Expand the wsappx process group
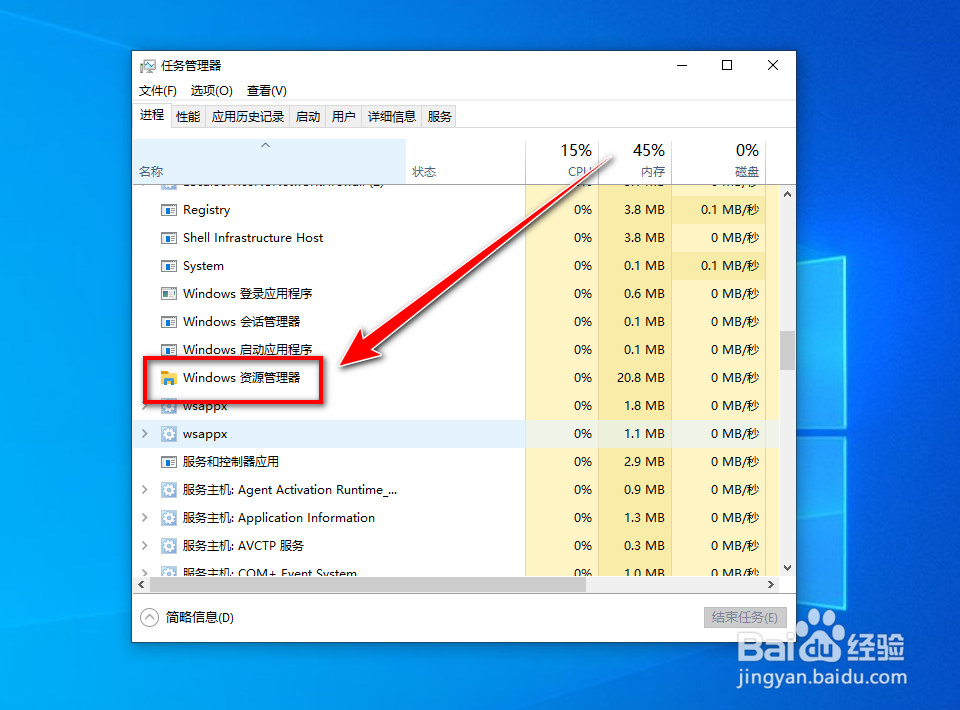This screenshot has width=960, height=710. coord(146,433)
